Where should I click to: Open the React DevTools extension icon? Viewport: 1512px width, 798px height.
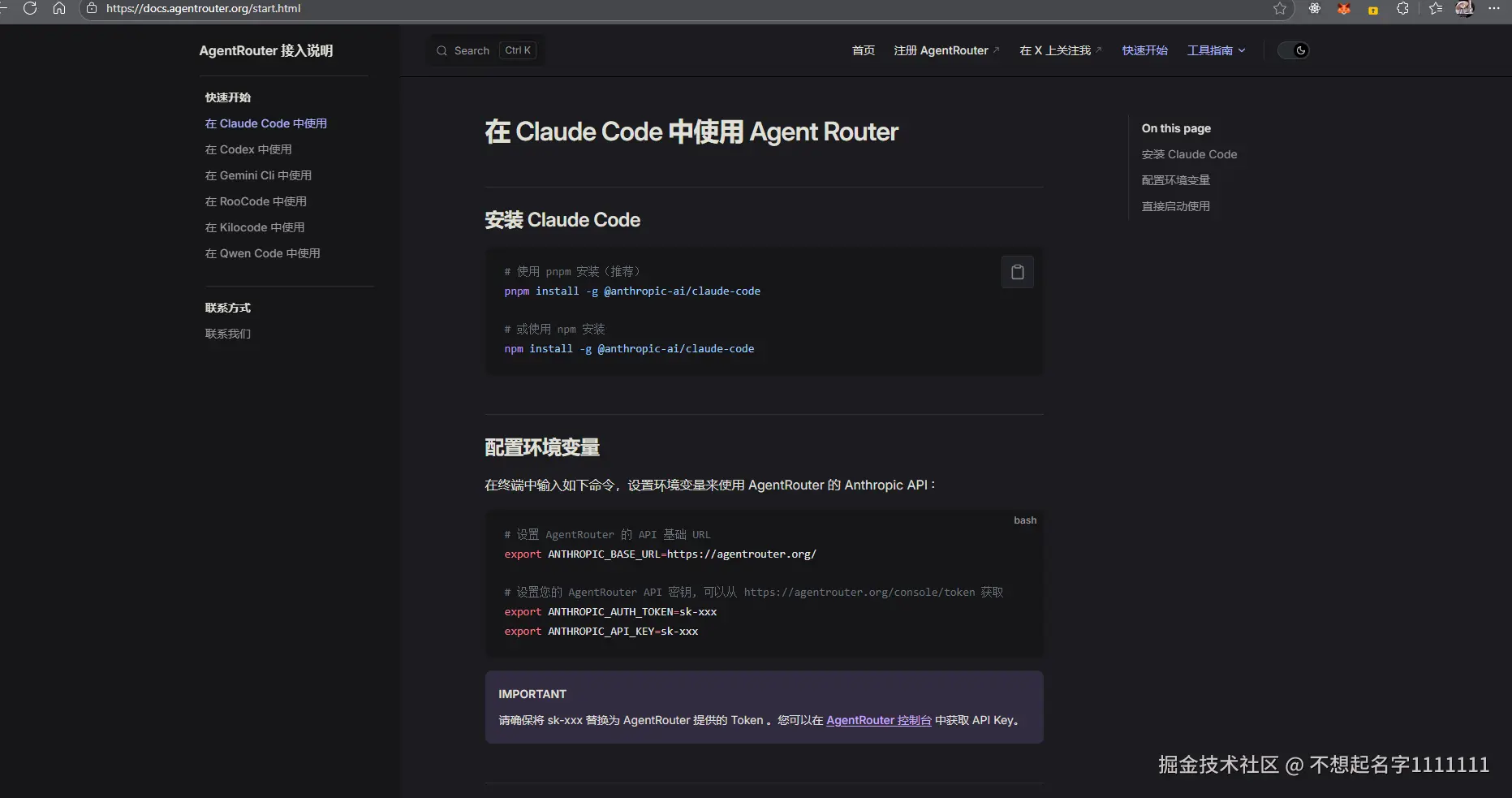1315,8
